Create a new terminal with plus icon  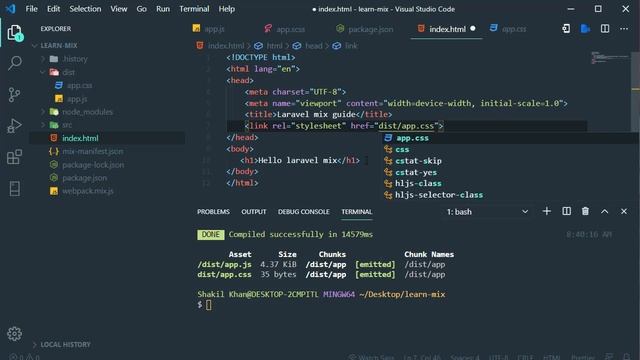coord(547,211)
